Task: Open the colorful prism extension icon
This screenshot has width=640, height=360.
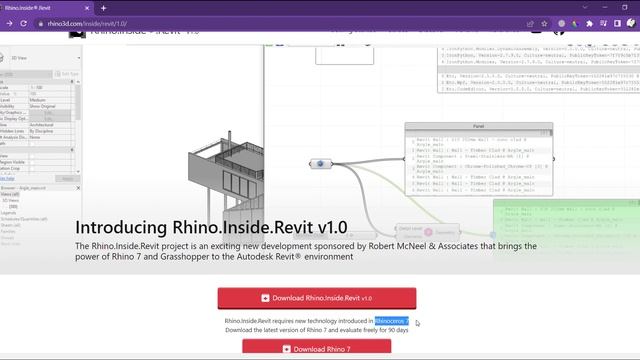Action: click(575, 24)
